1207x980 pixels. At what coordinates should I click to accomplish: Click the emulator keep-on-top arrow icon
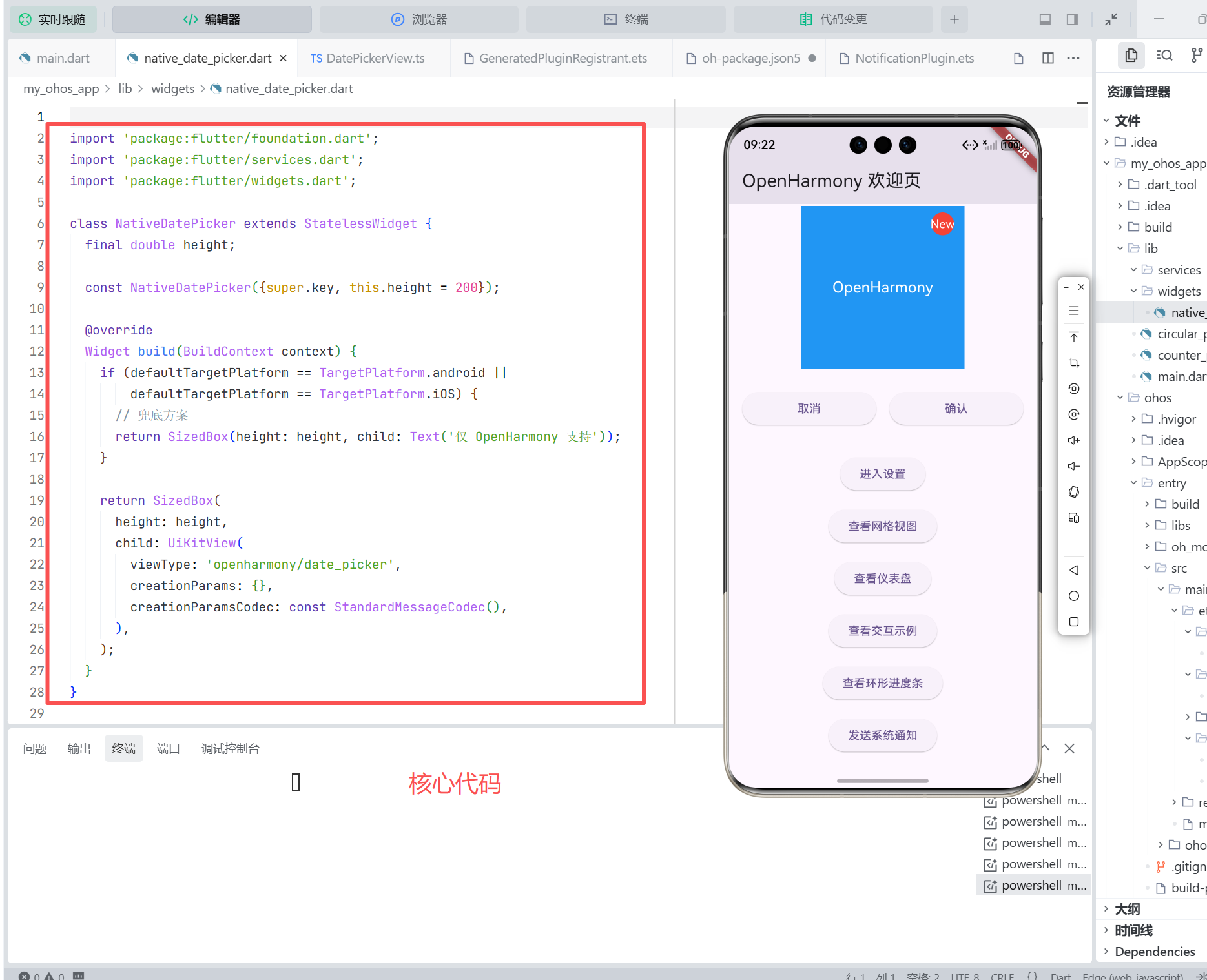tap(1074, 337)
